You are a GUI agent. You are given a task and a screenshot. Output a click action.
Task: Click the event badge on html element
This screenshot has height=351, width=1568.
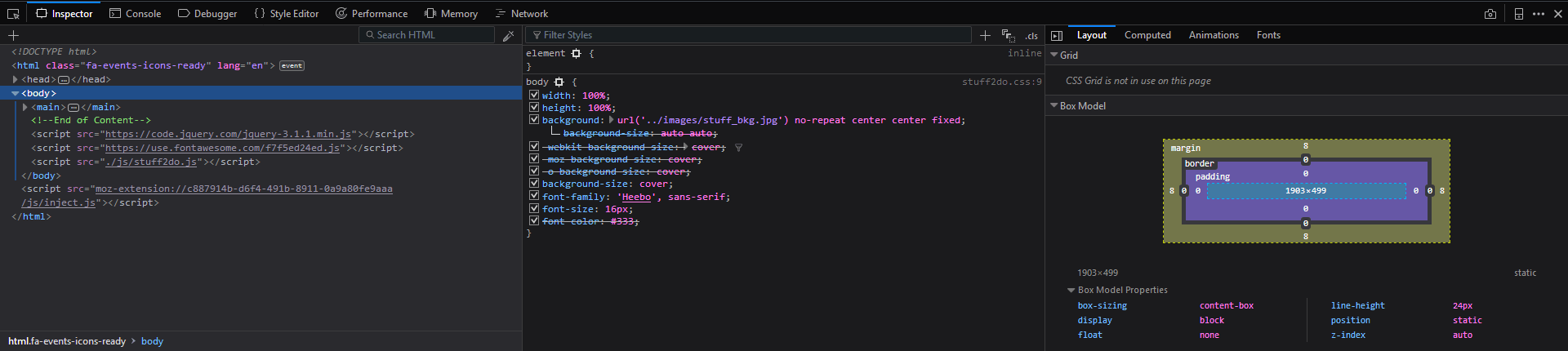click(292, 66)
